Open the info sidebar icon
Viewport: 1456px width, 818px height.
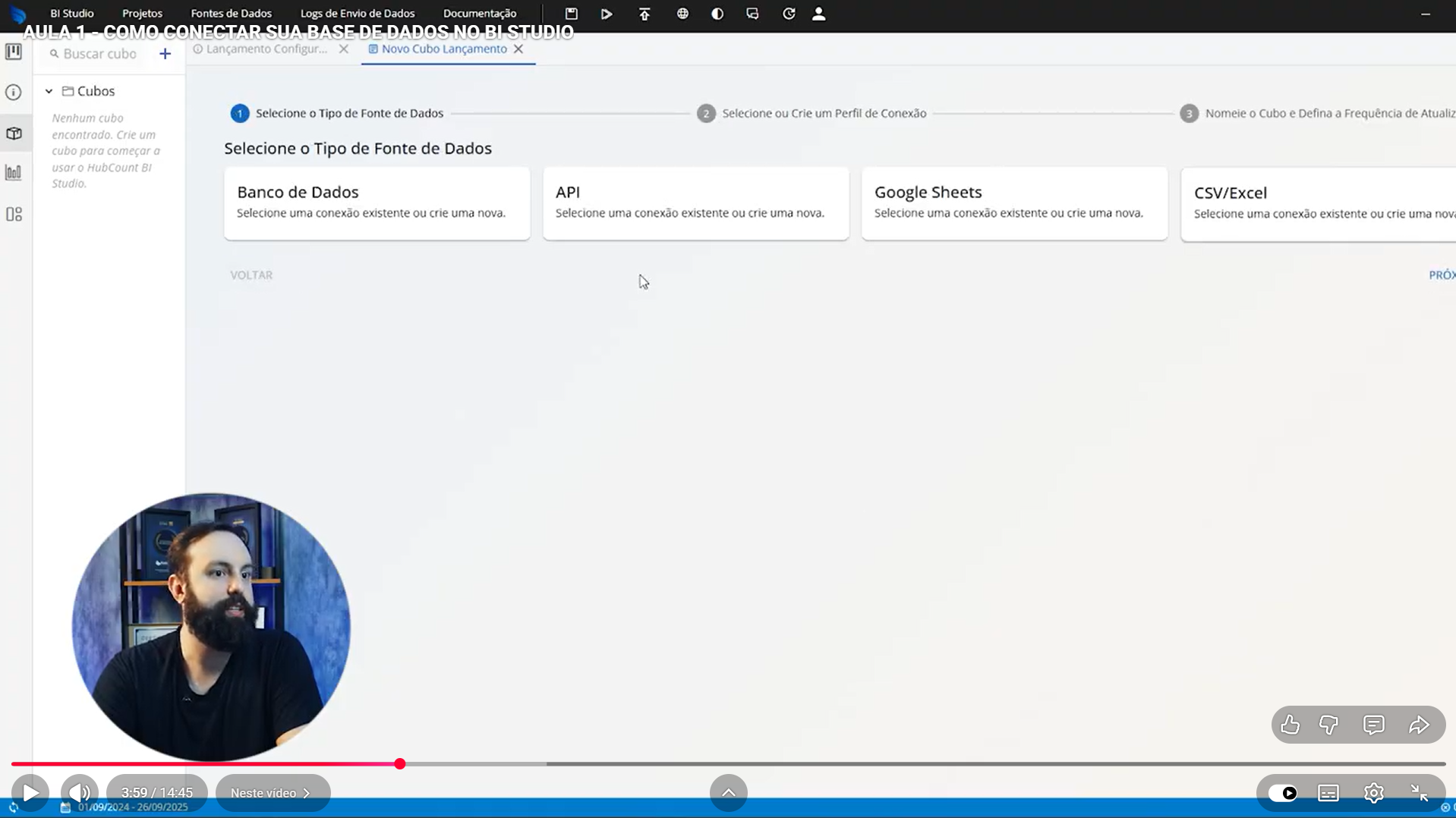pos(14,93)
